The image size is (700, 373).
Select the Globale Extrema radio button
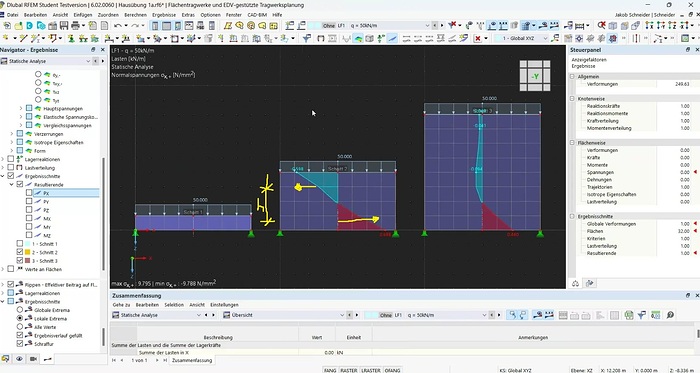[20, 310]
